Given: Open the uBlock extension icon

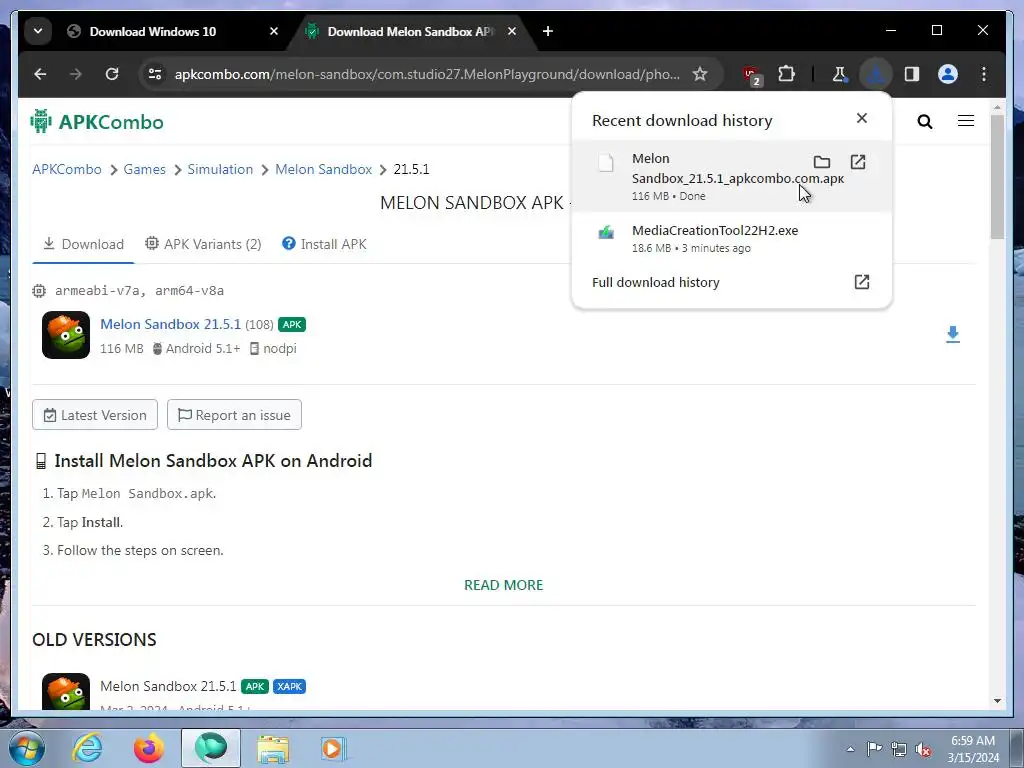Looking at the screenshot, I should (752, 75).
